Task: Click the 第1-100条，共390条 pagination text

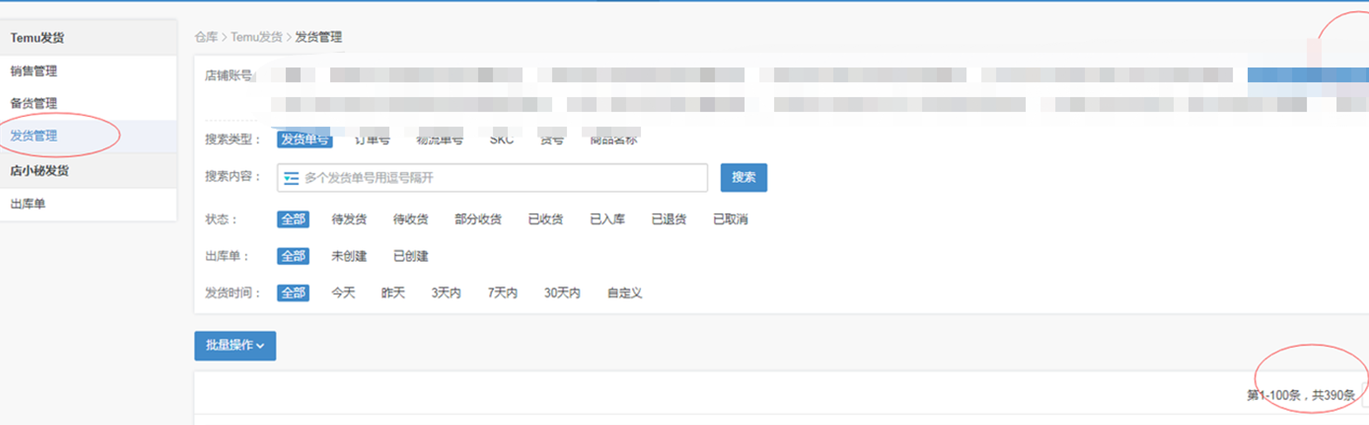Action: [1301, 396]
